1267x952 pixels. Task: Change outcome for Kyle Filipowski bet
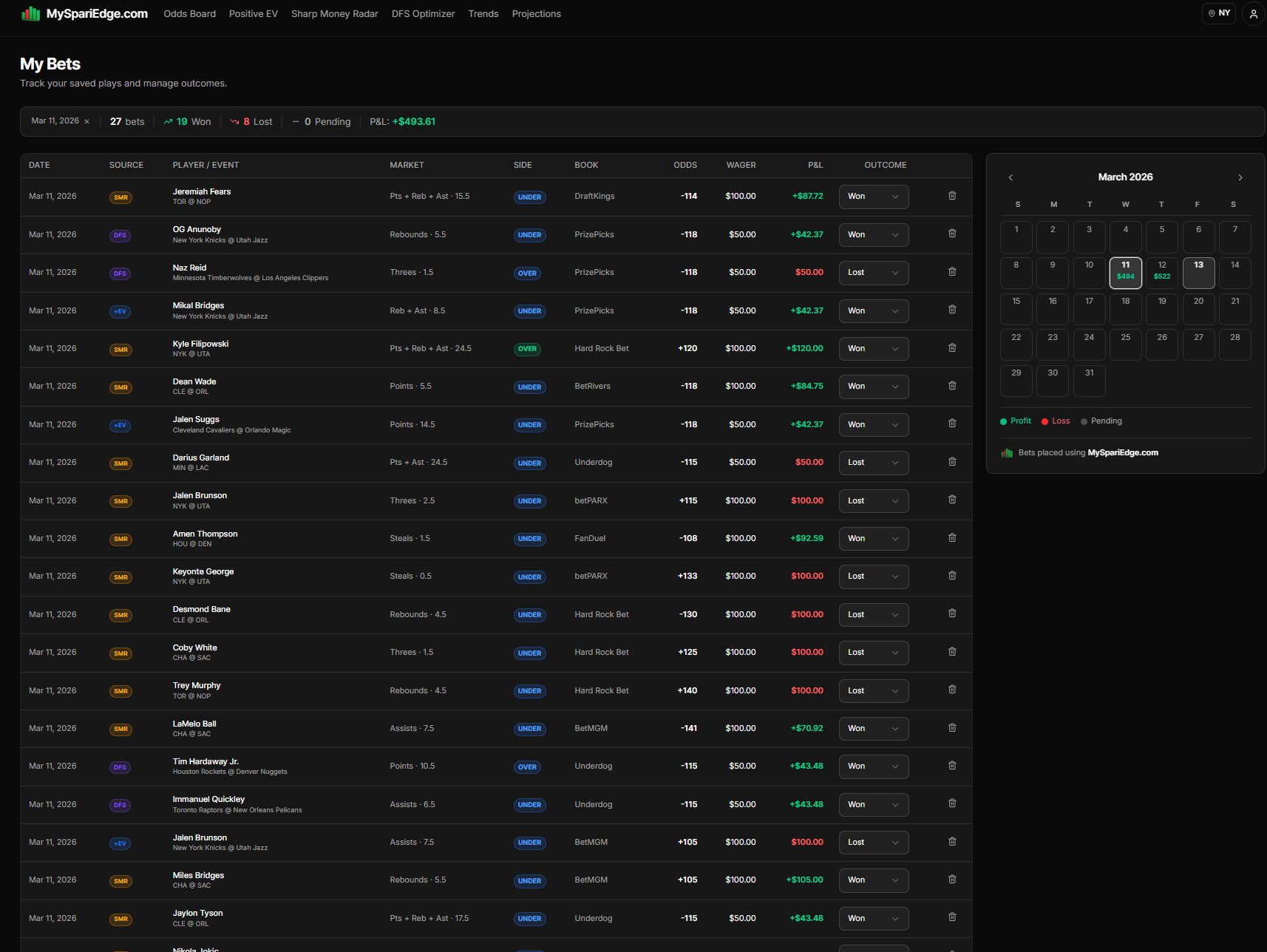874,349
